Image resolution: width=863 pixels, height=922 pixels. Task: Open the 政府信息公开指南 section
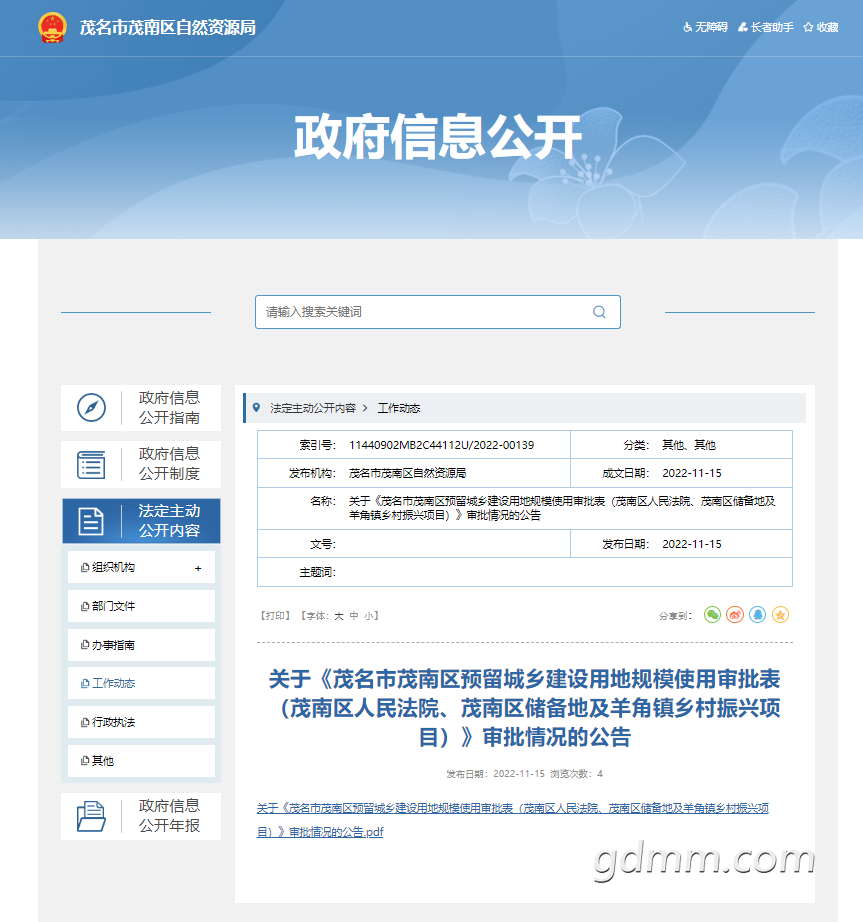click(x=141, y=408)
